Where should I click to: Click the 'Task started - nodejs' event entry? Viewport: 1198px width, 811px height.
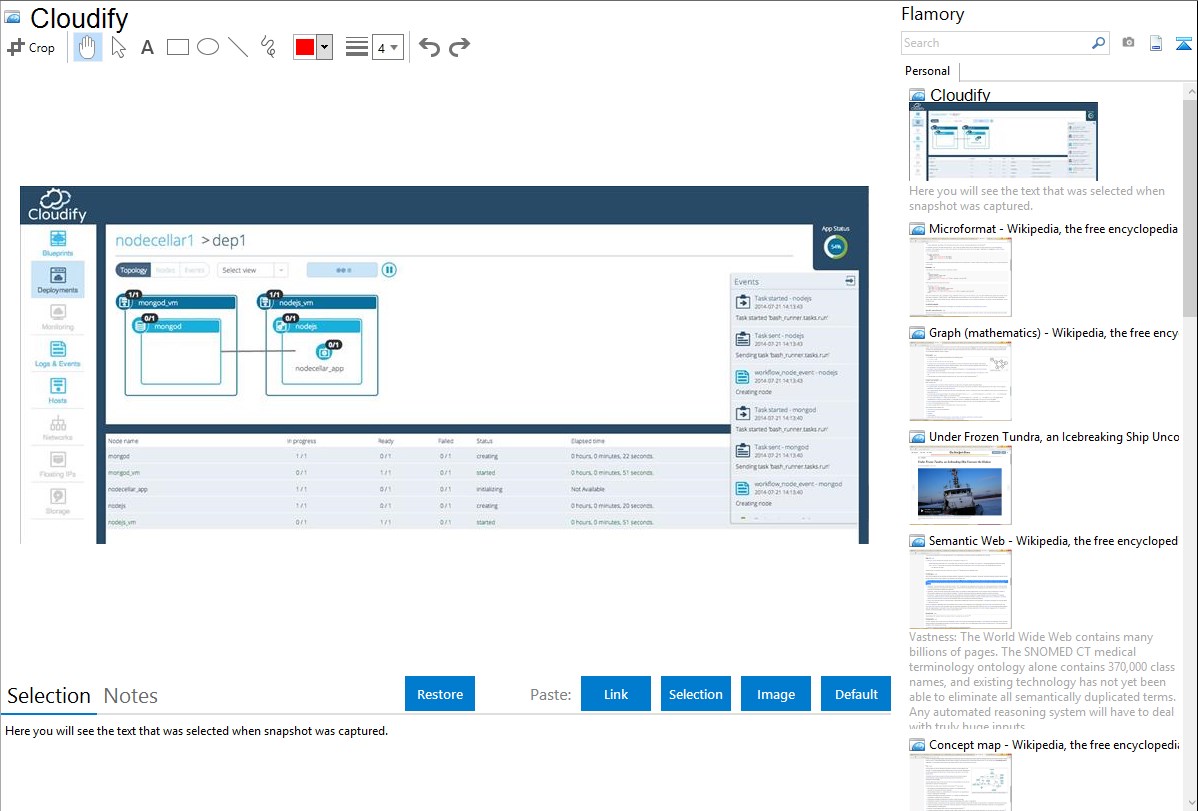click(x=794, y=307)
